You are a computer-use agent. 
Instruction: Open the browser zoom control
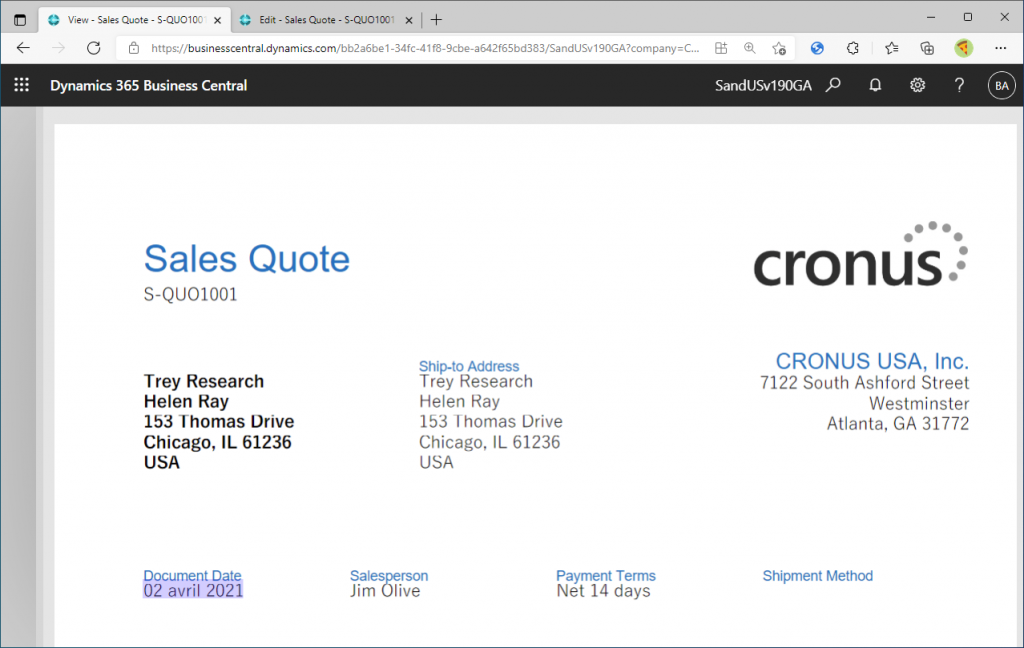pyautogui.click(x=750, y=48)
